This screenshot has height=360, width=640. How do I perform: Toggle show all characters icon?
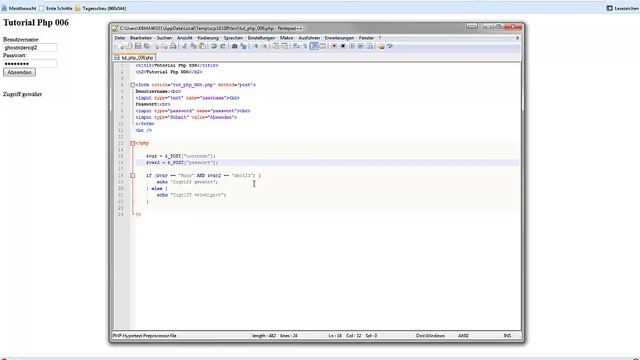point(304,46)
